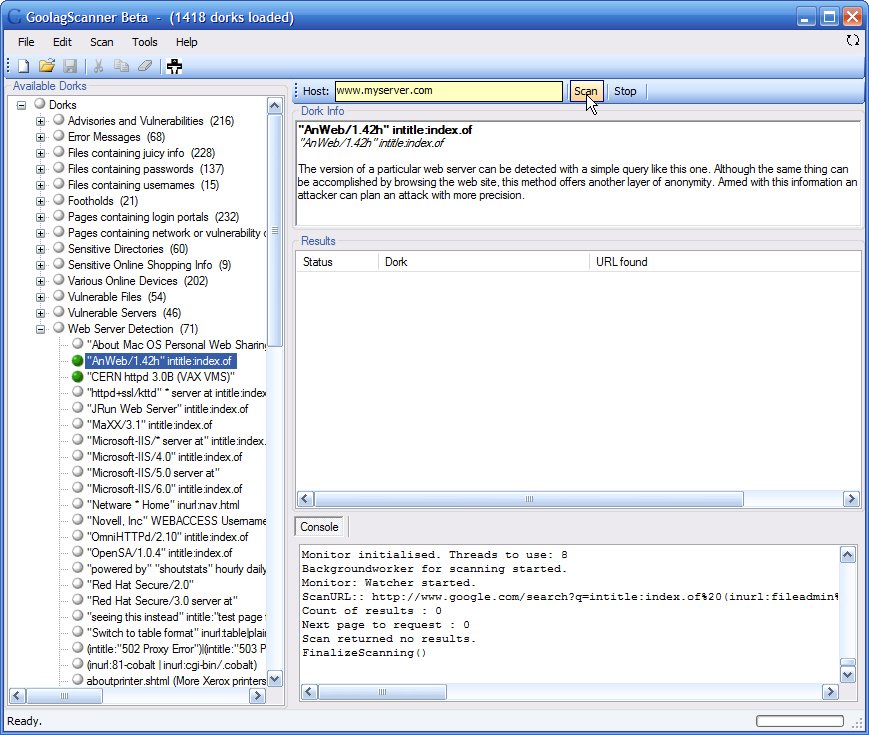Viewport: 869px width, 735px height.
Task: Collapse the root Dorks tree node
Action: (x=21, y=105)
